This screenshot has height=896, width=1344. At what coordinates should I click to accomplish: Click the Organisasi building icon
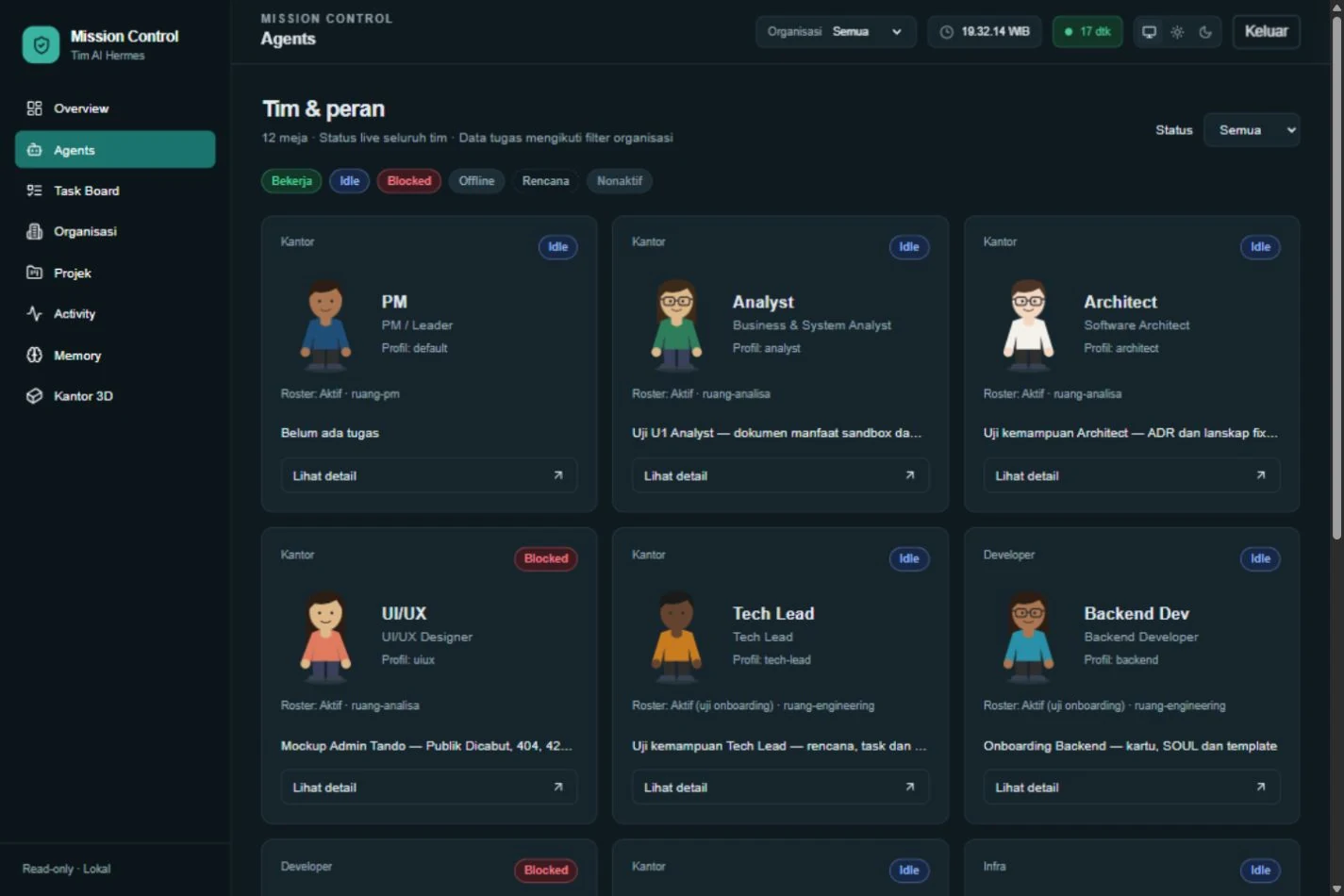(35, 231)
